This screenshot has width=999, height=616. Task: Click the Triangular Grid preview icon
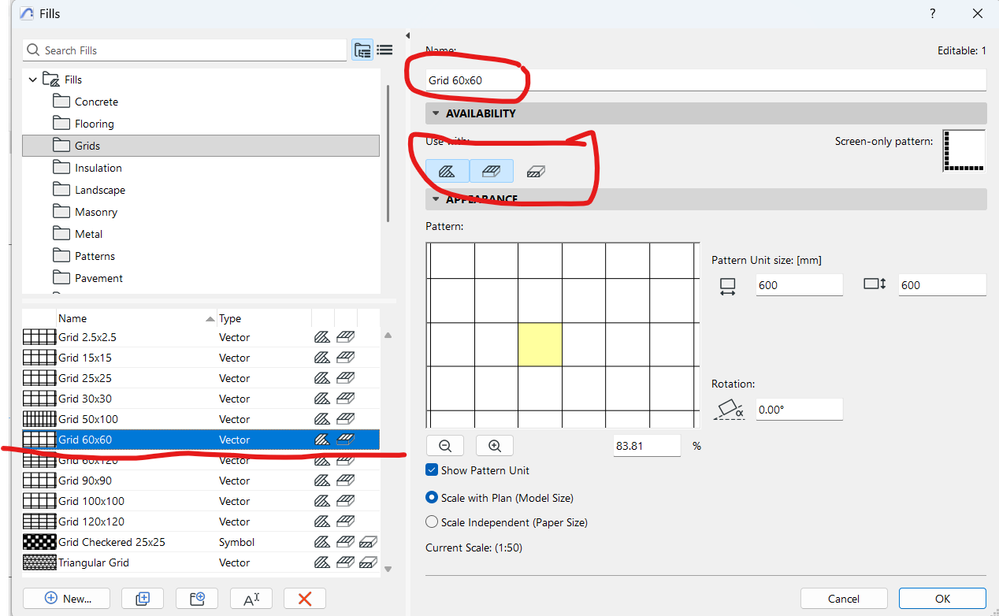(x=40, y=562)
